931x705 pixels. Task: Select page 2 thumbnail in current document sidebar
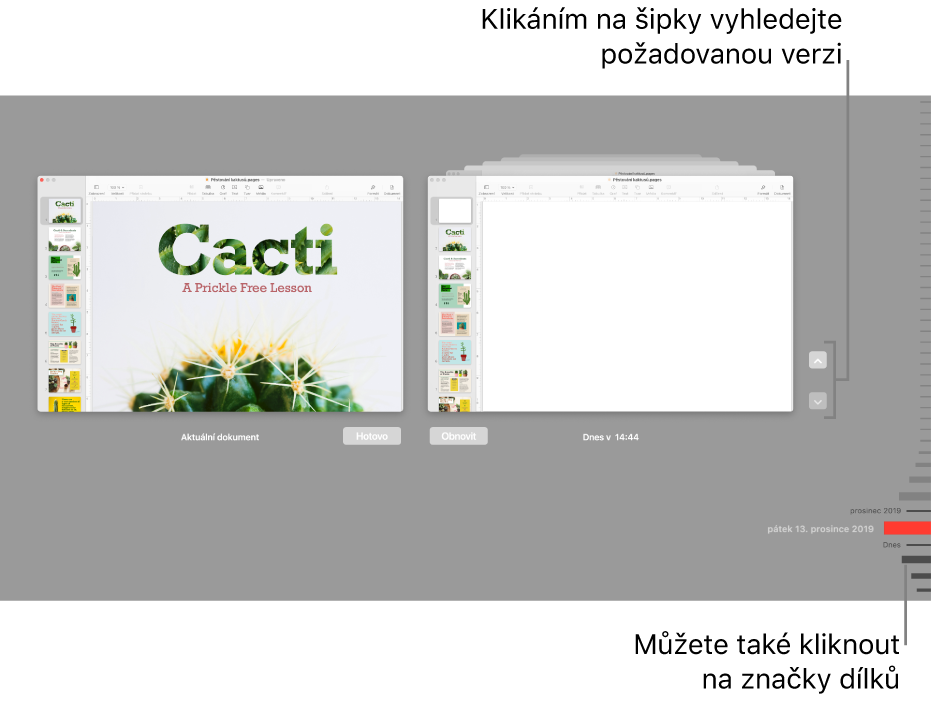(x=64, y=239)
